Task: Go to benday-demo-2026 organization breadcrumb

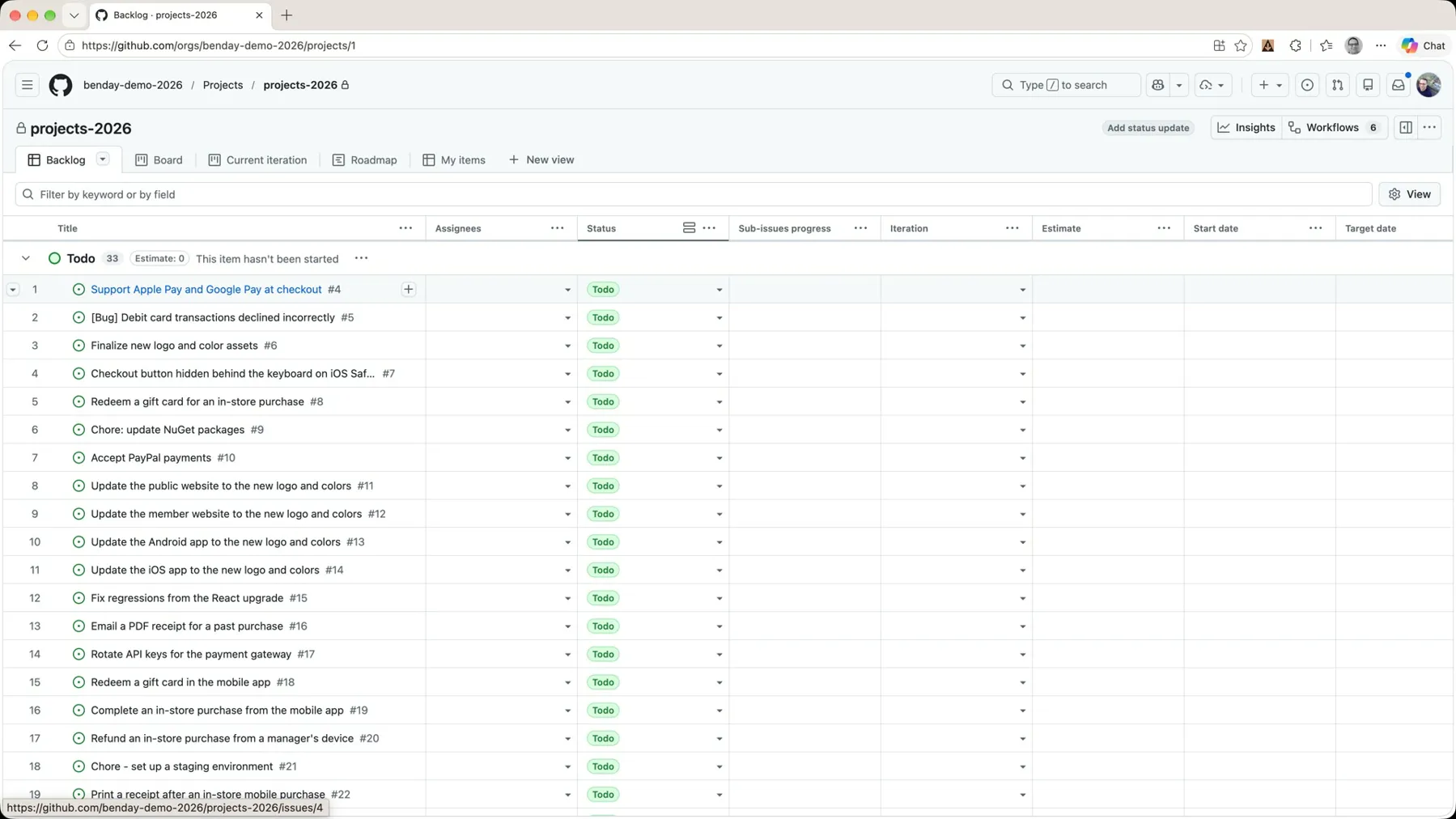Action: click(x=133, y=85)
